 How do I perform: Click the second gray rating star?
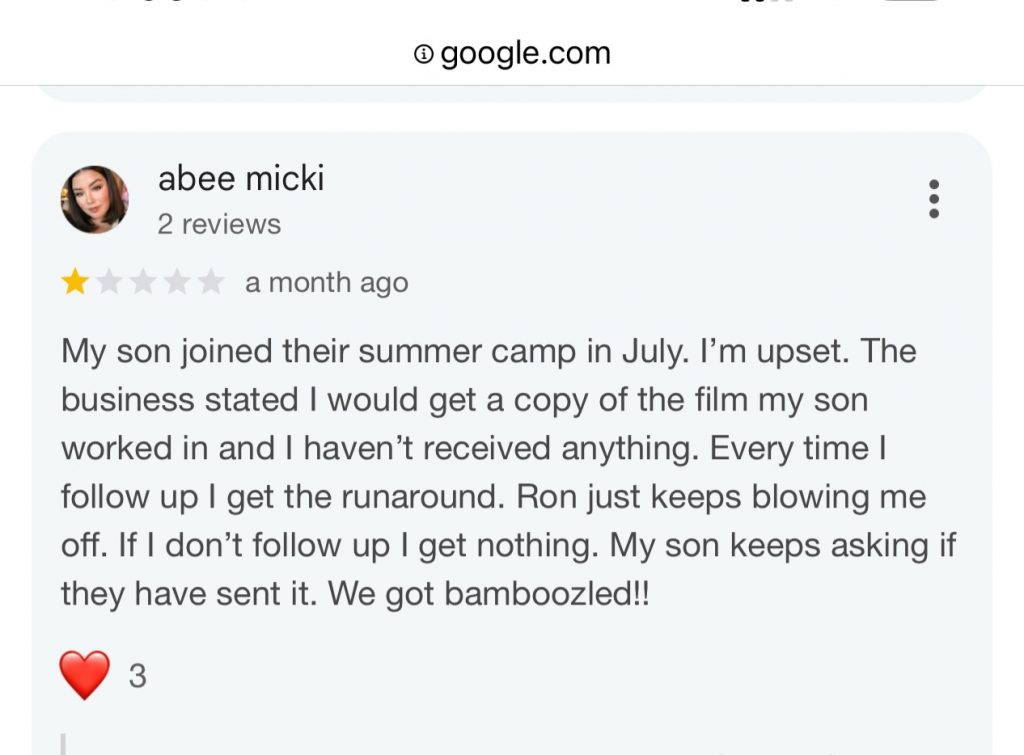[109, 283]
